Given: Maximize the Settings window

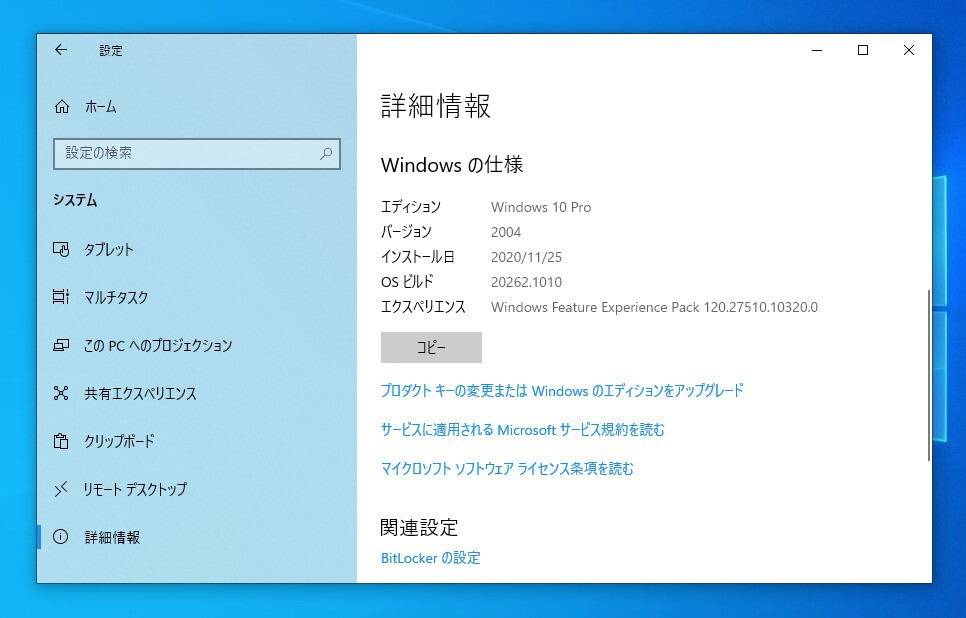Looking at the screenshot, I should point(863,50).
